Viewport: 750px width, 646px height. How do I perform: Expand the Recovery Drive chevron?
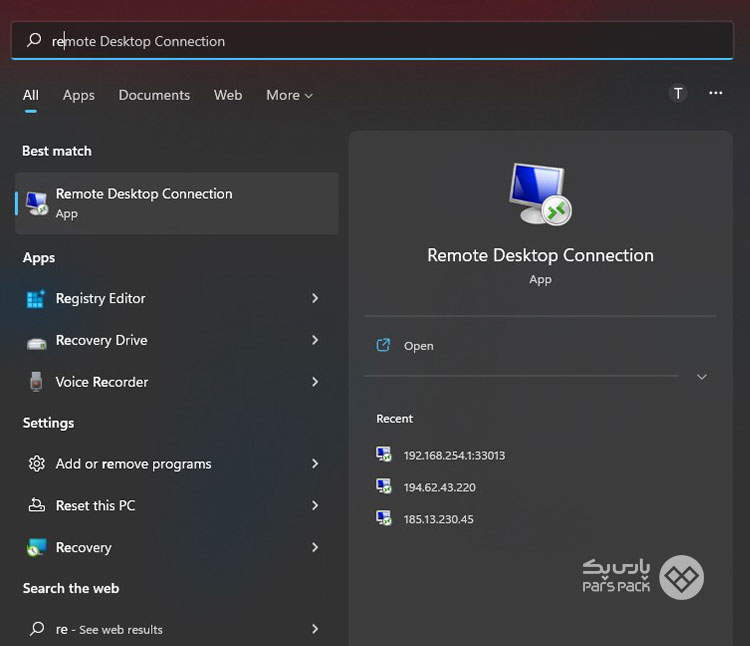315,340
